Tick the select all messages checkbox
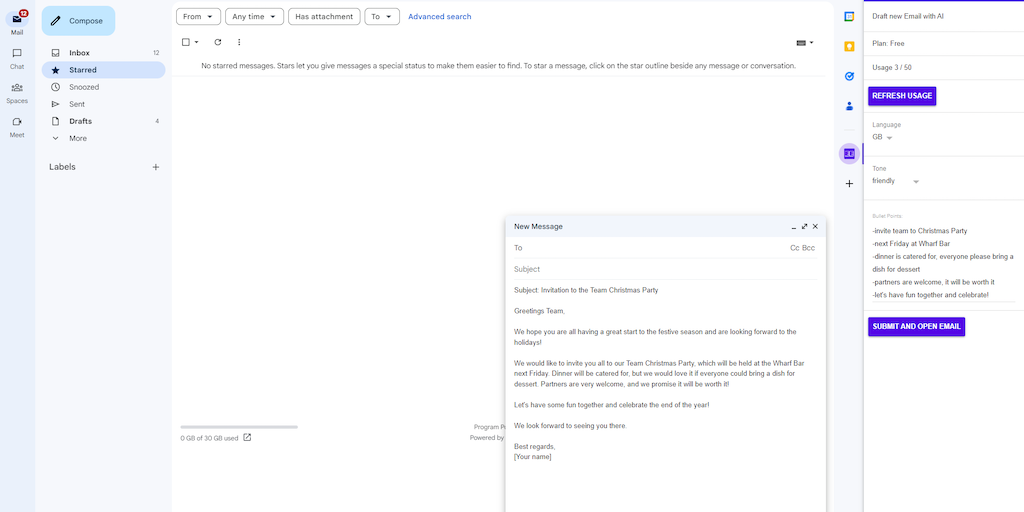1024x512 pixels. pos(185,42)
